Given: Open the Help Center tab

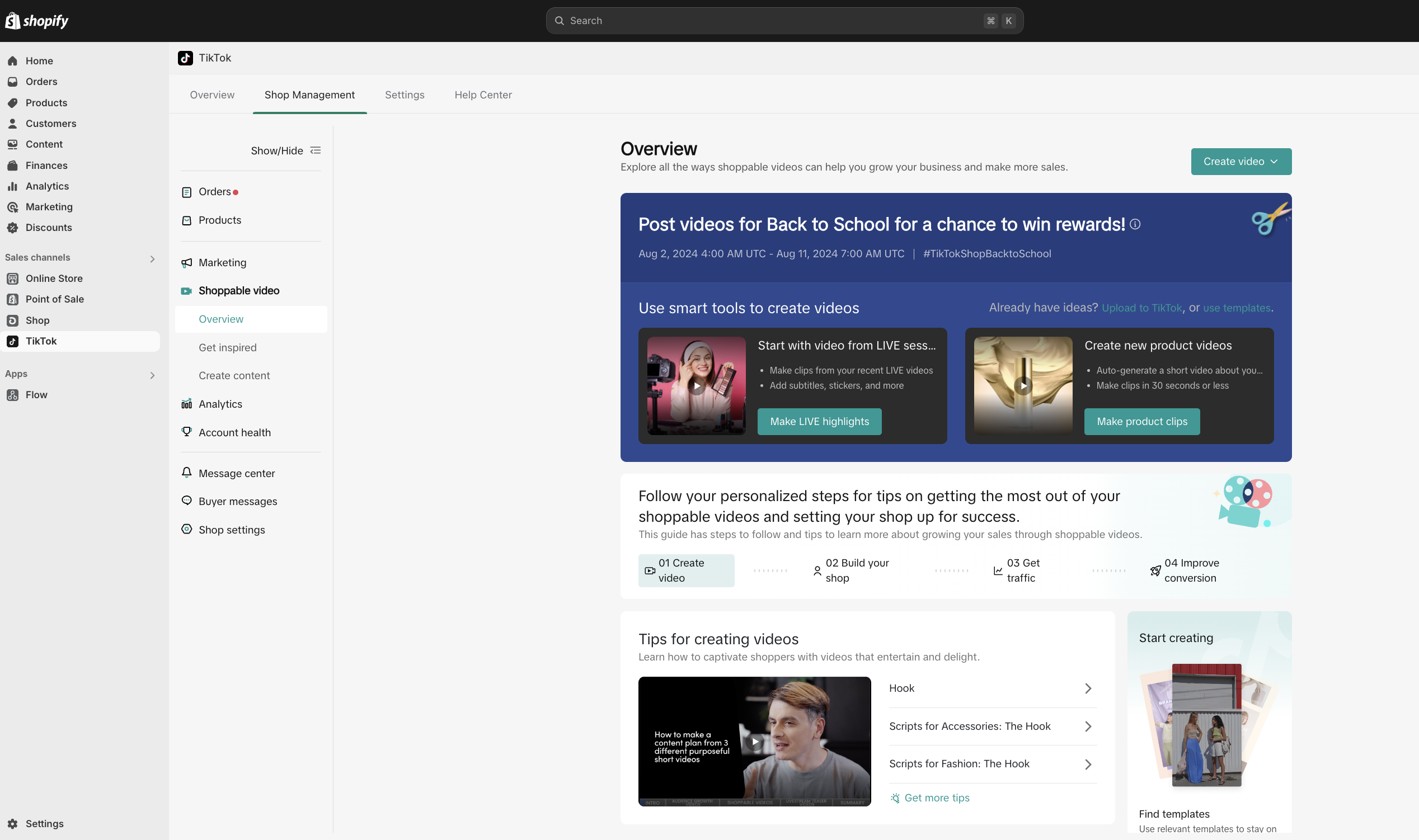Looking at the screenshot, I should click(x=482, y=95).
